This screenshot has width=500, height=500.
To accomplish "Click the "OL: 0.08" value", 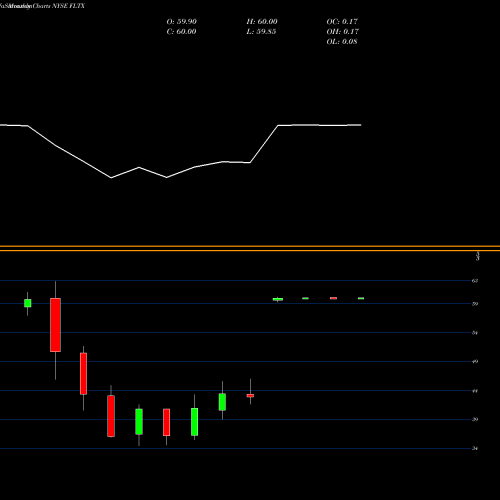I will point(342,41).
